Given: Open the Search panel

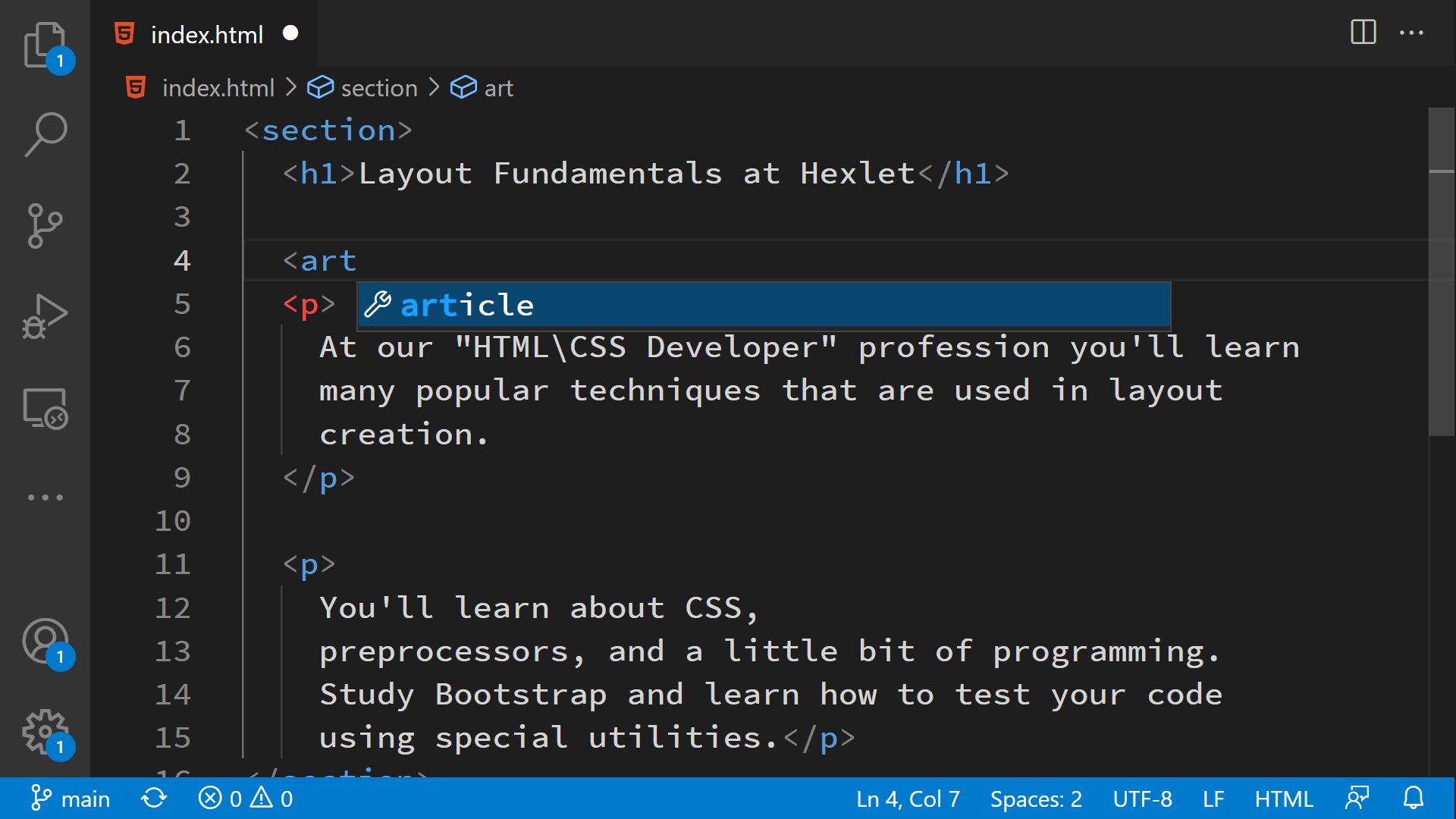Looking at the screenshot, I should (x=45, y=134).
